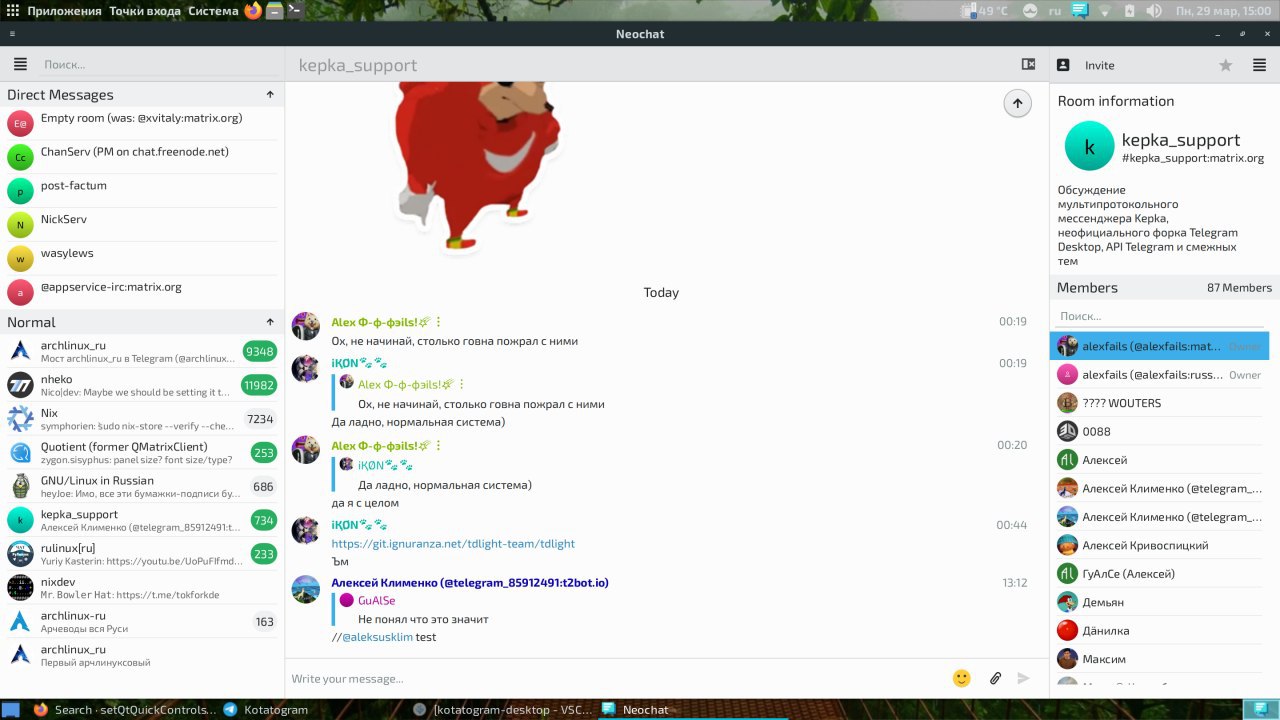Open the nixdev room
The image size is (1280, 720).
[142, 588]
